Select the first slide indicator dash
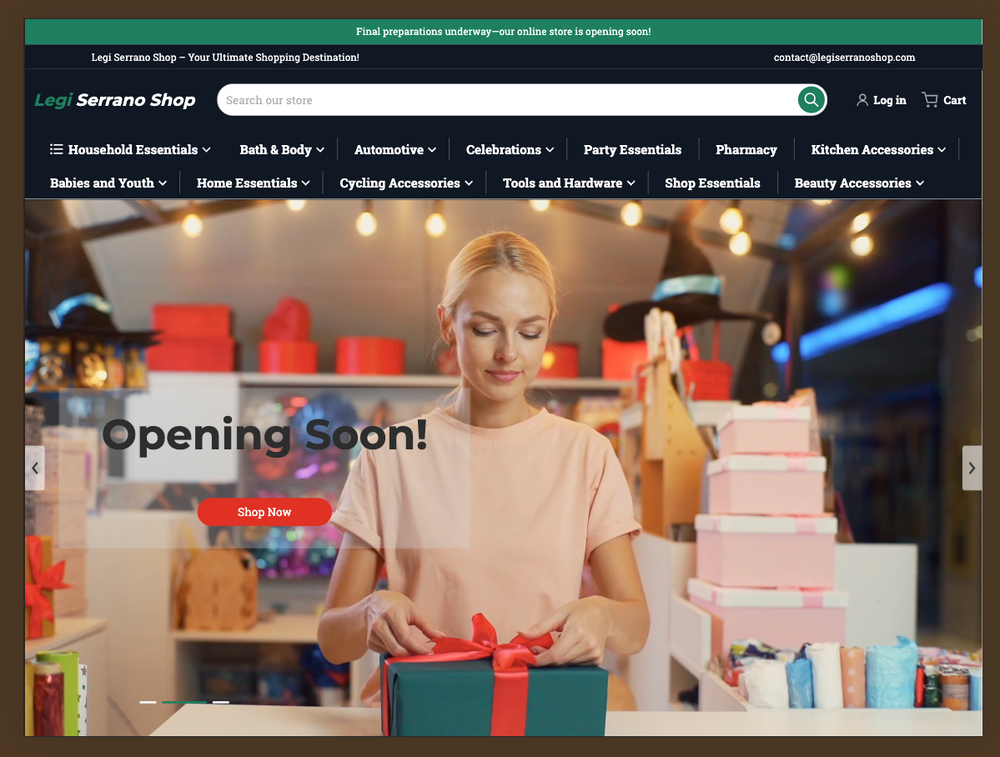1000x757 pixels. click(148, 702)
